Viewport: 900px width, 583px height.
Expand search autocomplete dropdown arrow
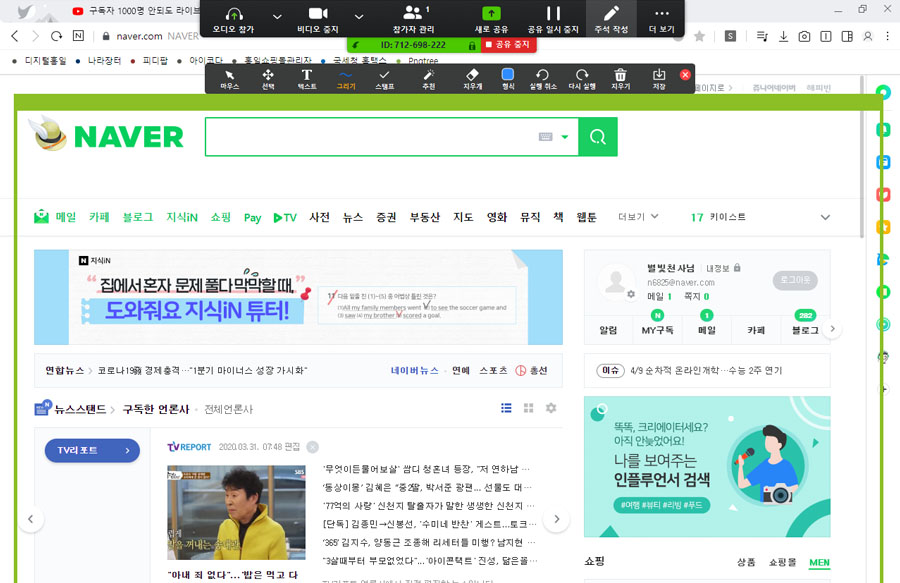565,137
